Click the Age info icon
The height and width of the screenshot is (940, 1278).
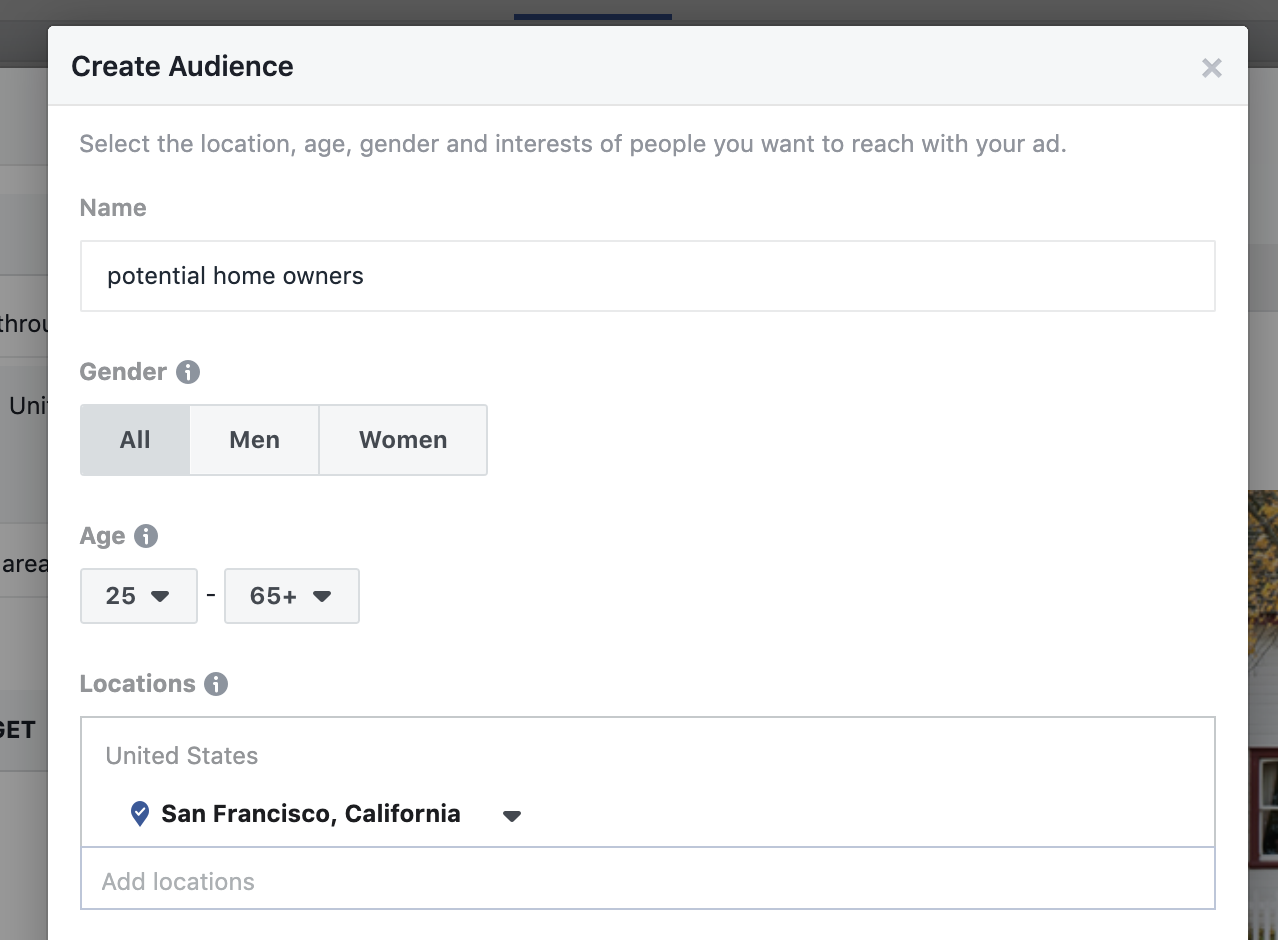coord(146,536)
